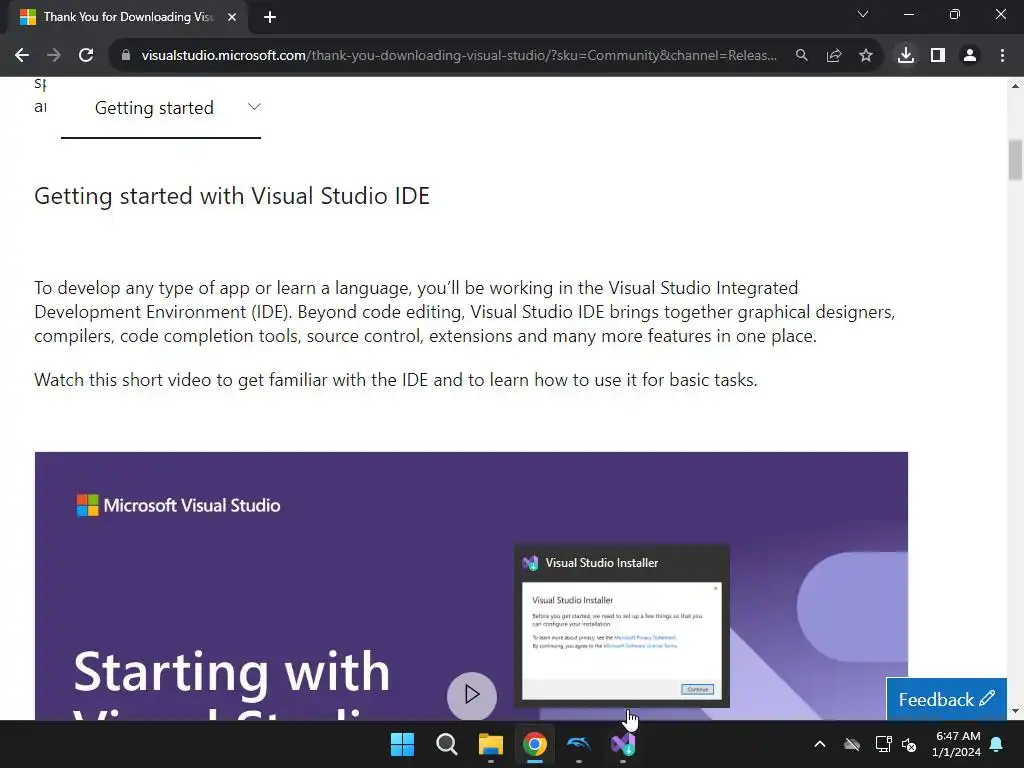Go back to the previous page

22,56
